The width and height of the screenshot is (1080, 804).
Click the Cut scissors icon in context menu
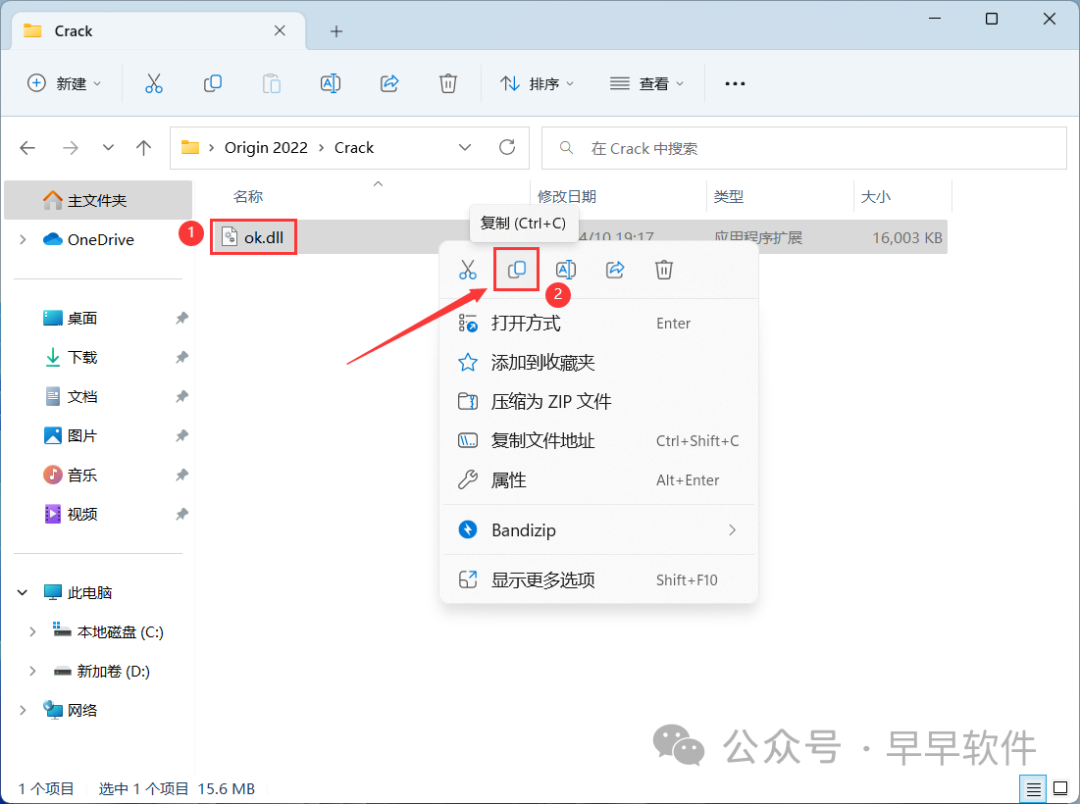tap(468, 270)
